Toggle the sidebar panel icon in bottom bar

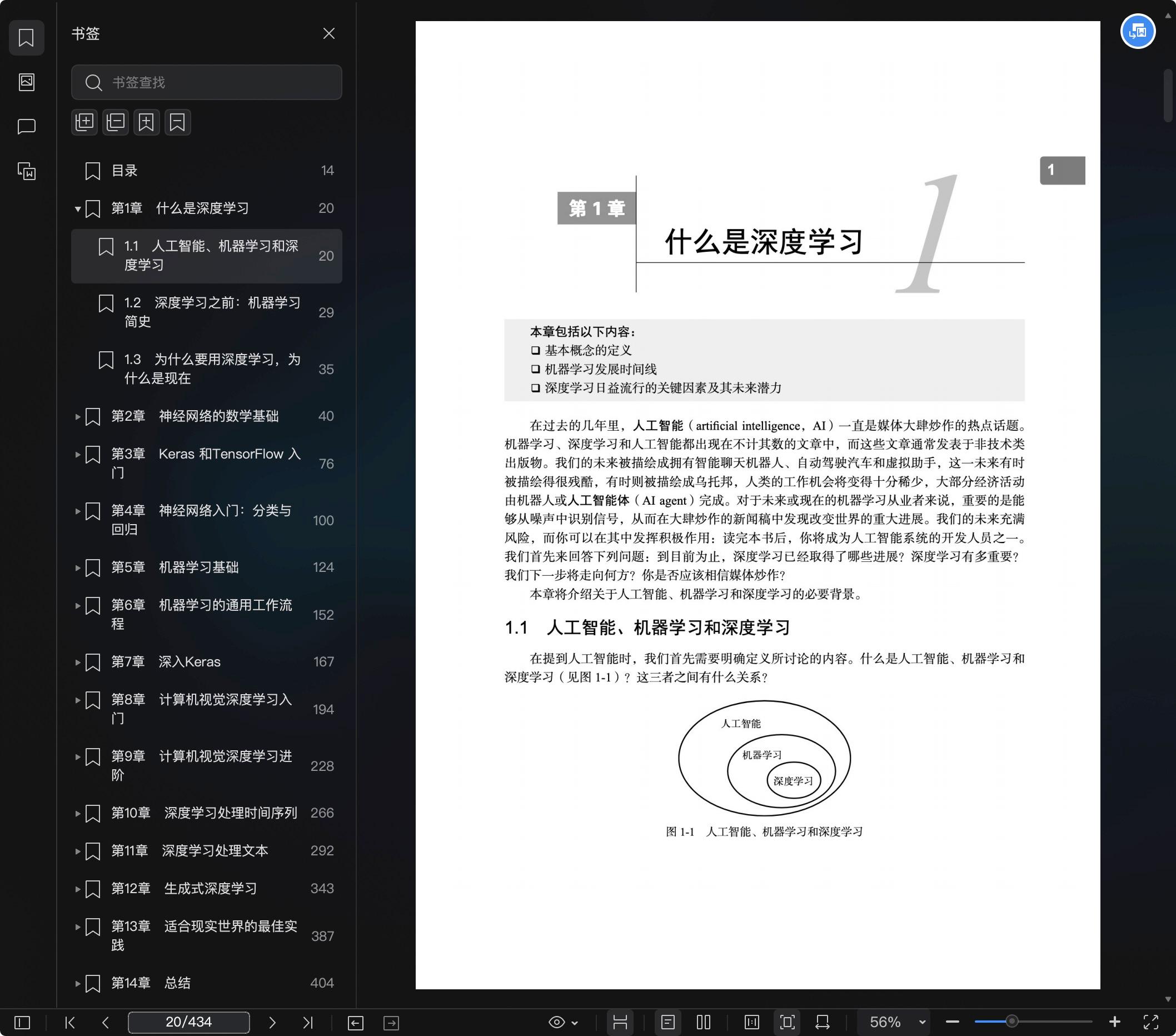coord(22,1022)
